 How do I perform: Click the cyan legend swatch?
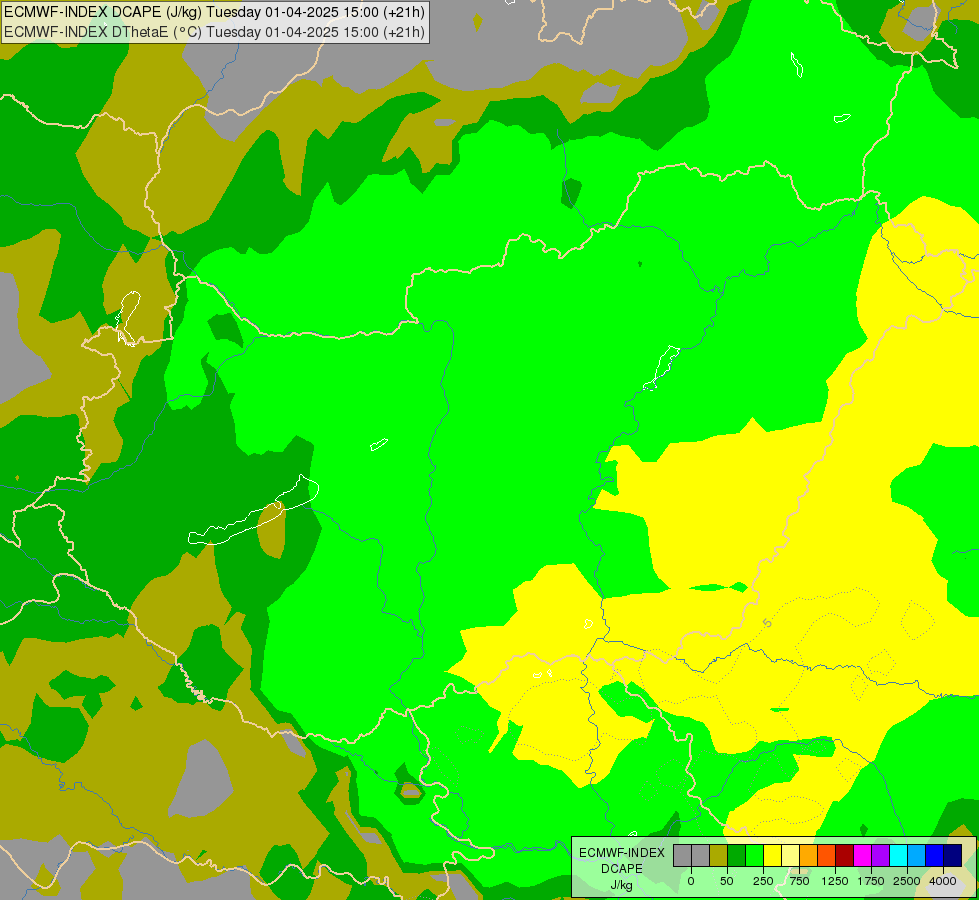(x=898, y=855)
